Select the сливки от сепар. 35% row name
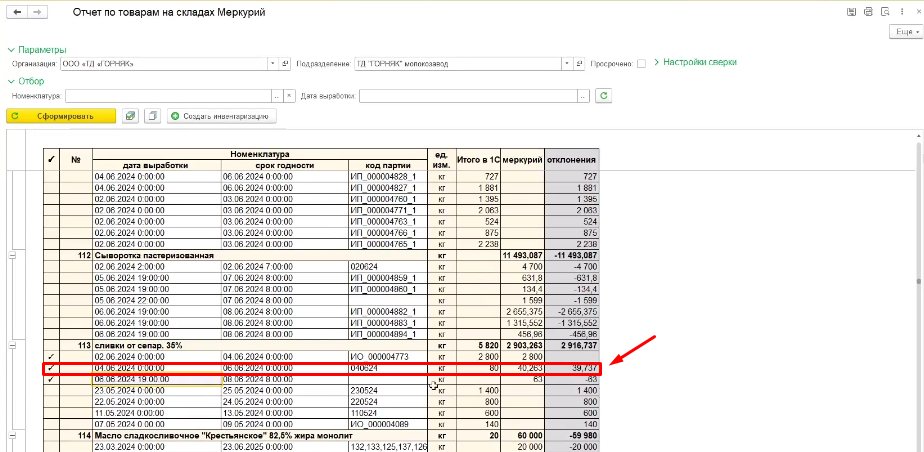This screenshot has width=924, height=452. point(137,345)
